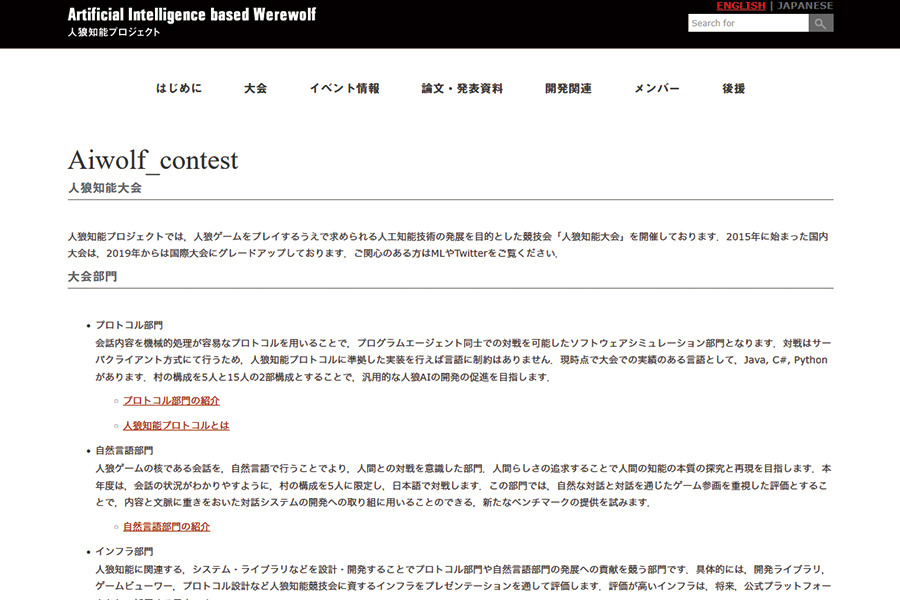
Task: Open the はじめに navigation item
Action: tap(179, 88)
